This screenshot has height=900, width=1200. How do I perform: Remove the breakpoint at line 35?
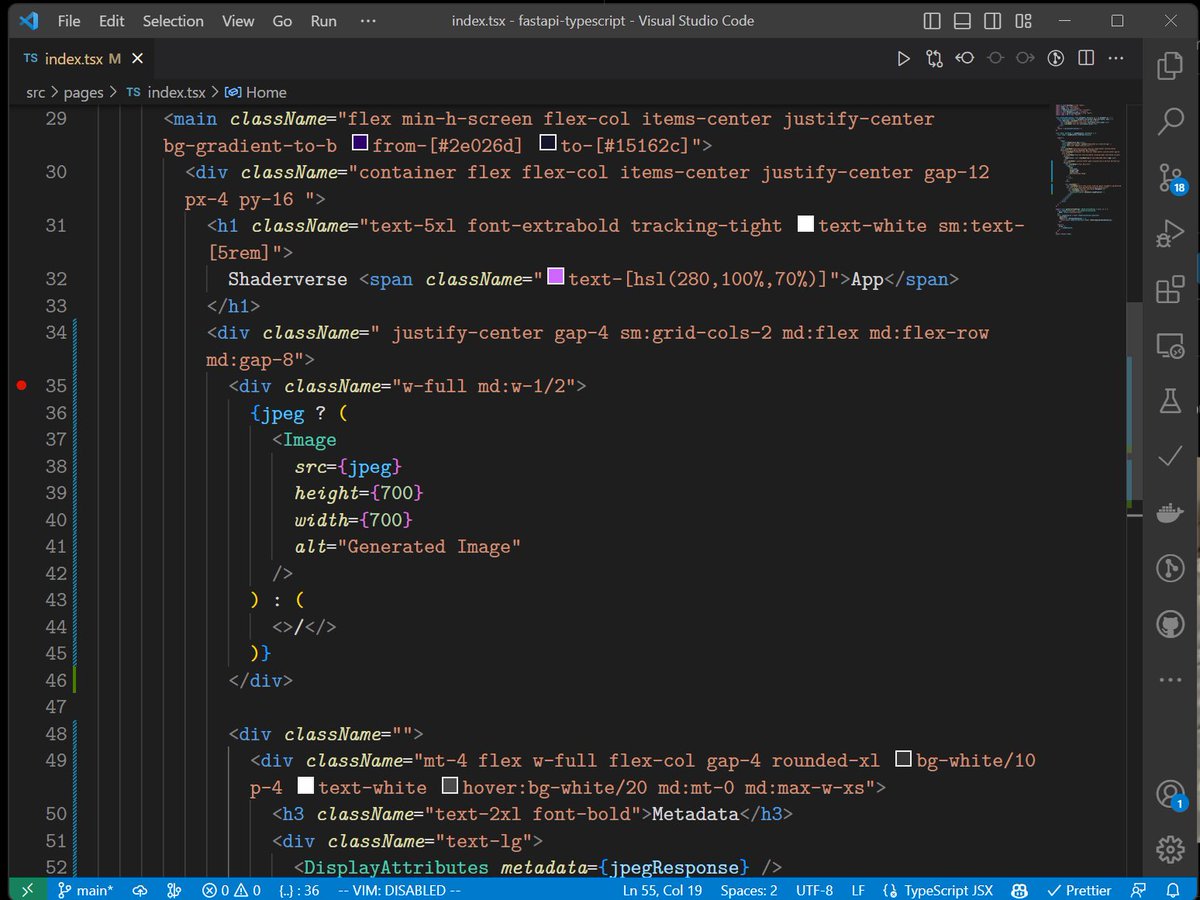[x=21, y=385]
